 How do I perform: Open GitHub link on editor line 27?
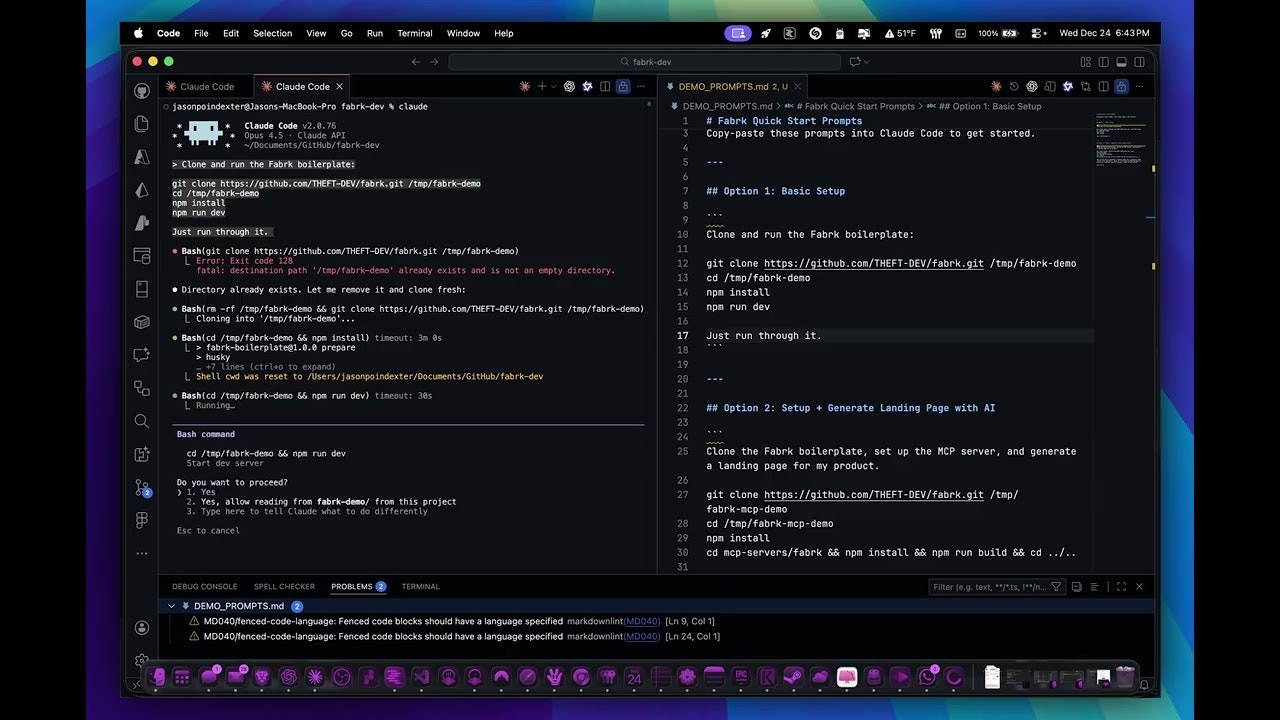point(874,495)
